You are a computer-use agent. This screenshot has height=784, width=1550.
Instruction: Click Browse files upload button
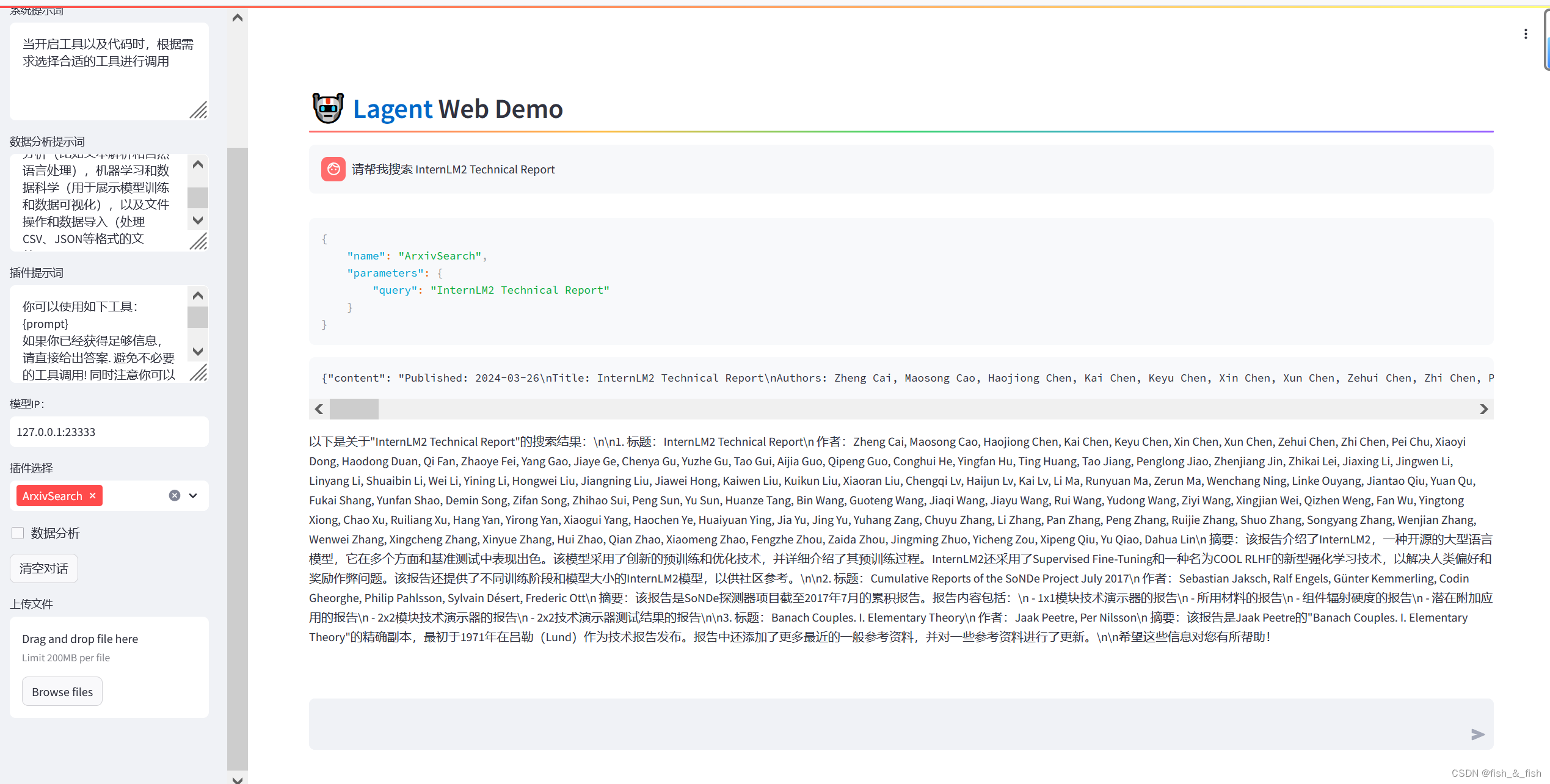click(62, 691)
